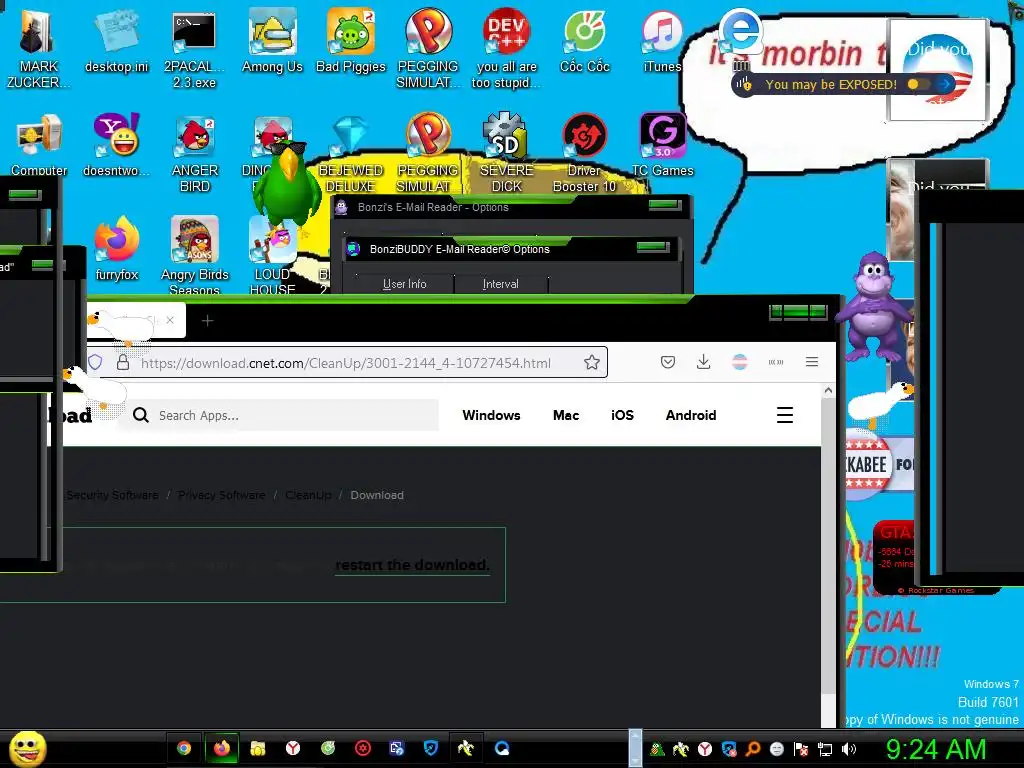Viewport: 1024px width, 768px height.
Task: Open the Yahoo 'doesntwo...' shortcut
Action: tap(116, 145)
